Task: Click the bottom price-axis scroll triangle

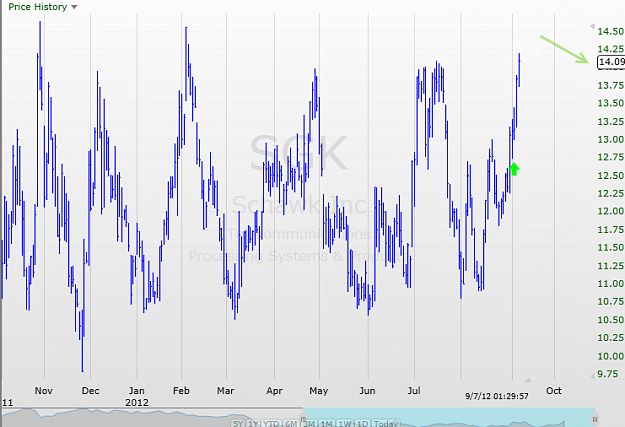Action: [592, 376]
